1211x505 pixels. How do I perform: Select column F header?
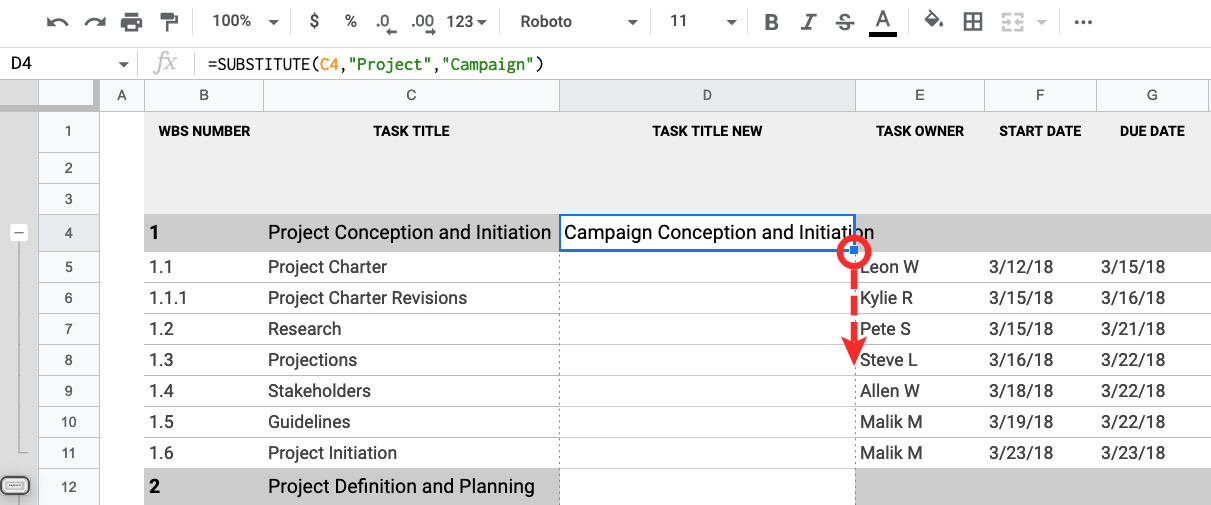pyautogui.click(x=1040, y=95)
